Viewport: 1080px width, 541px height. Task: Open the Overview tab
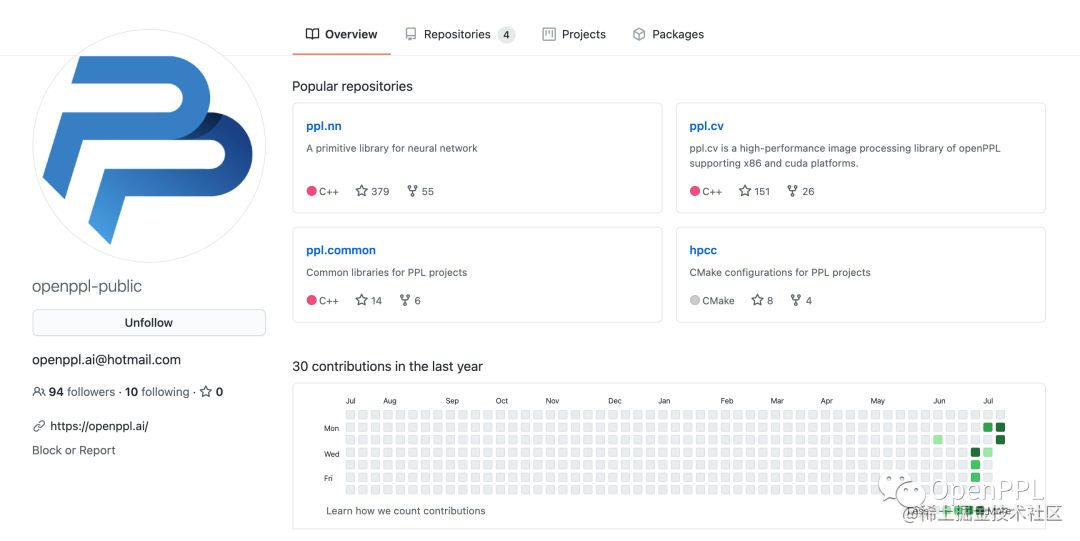[341, 34]
